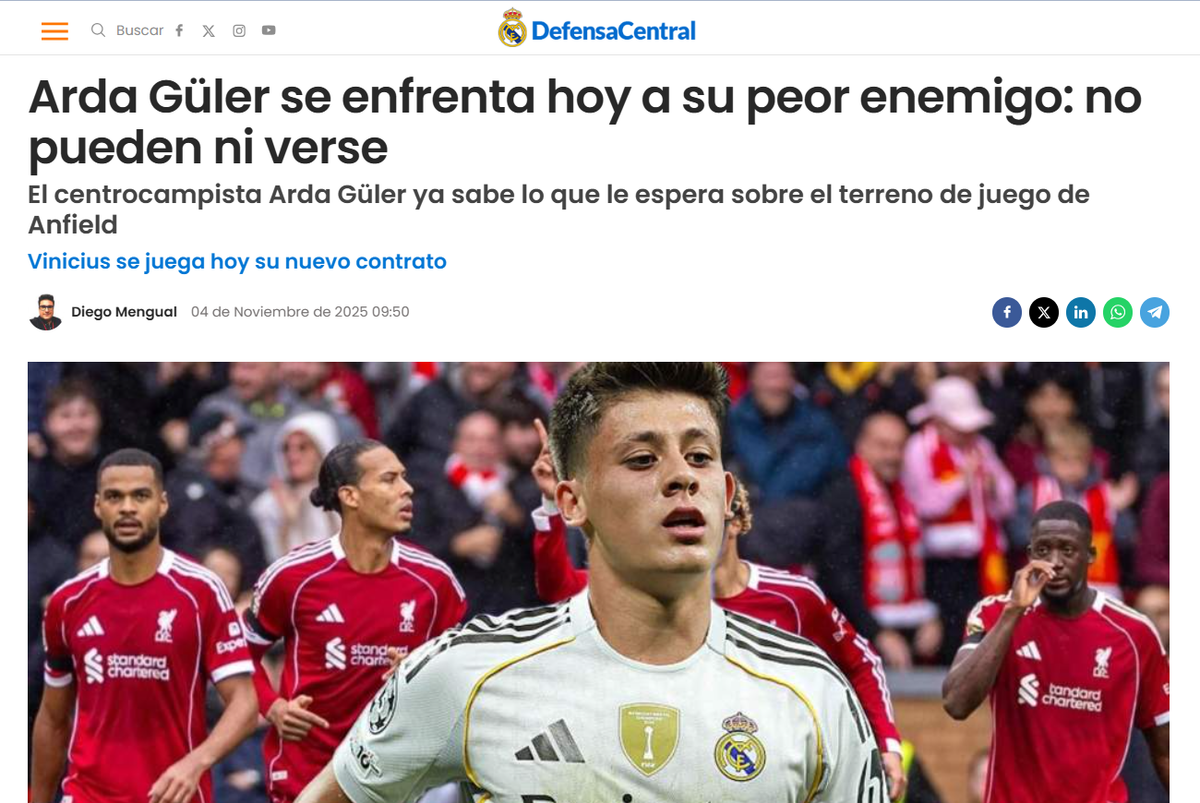Screen dimensions: 1200x803
Task: Follow the 'Vinicius se juega hoy su nuevo contrato' link
Action: [237, 261]
